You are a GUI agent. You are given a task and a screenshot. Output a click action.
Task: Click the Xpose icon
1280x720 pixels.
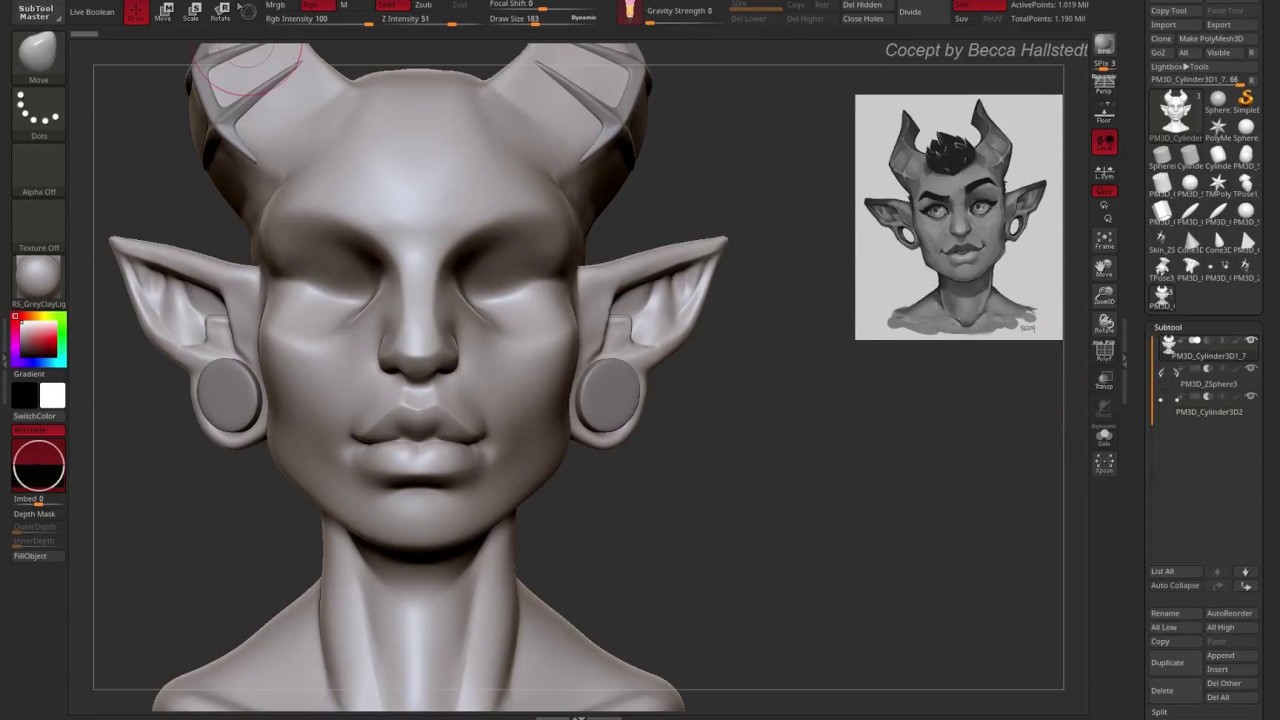(x=1104, y=463)
